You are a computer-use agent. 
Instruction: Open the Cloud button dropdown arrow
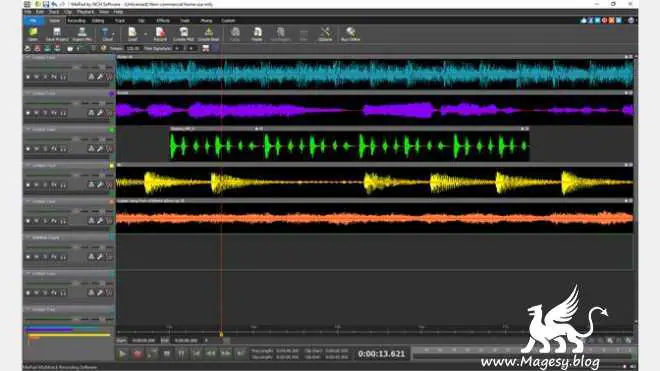point(113,34)
